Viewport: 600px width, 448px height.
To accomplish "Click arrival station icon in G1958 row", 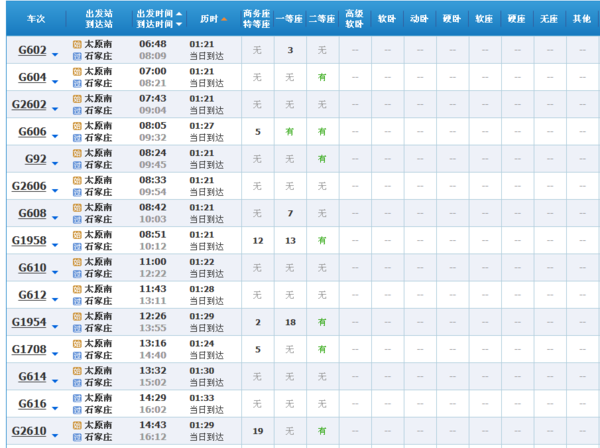I will pos(77,247).
